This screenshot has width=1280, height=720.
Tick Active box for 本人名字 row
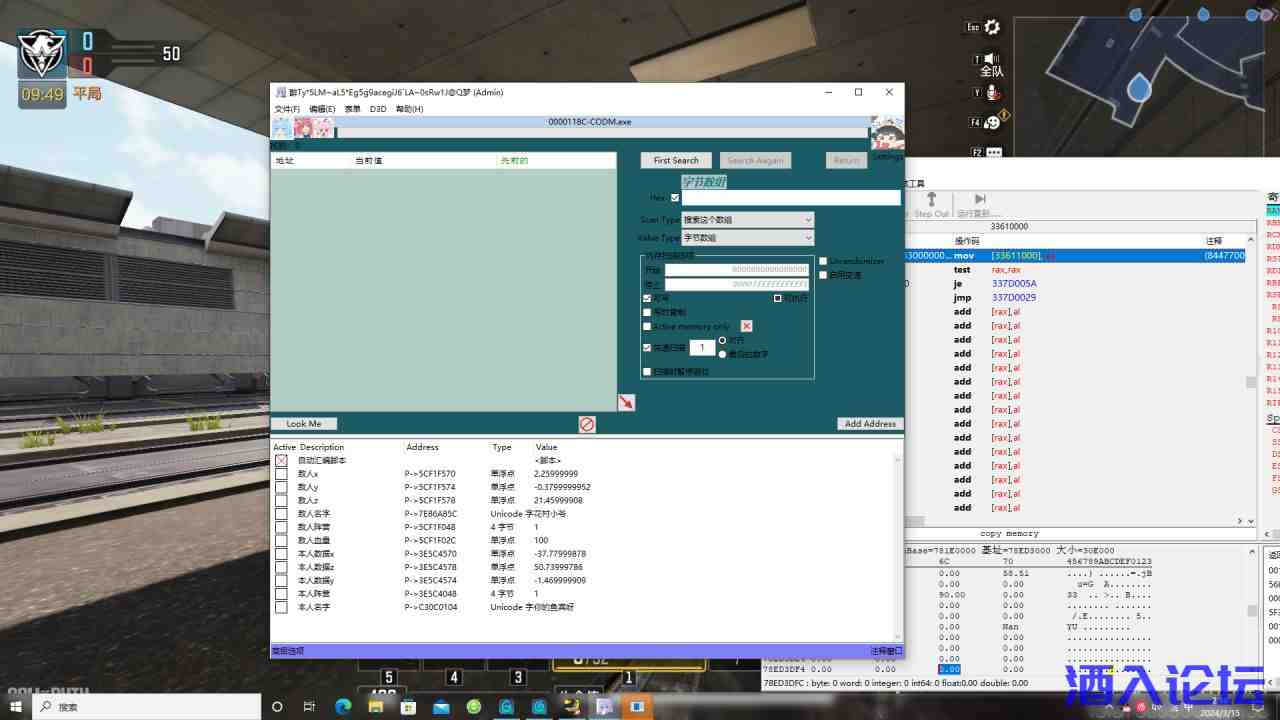(281, 607)
